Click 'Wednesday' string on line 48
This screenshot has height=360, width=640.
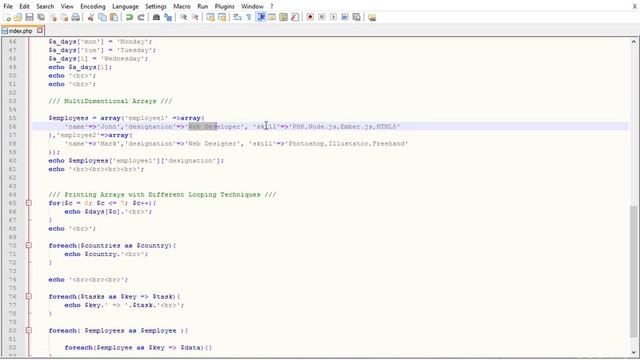point(123,59)
